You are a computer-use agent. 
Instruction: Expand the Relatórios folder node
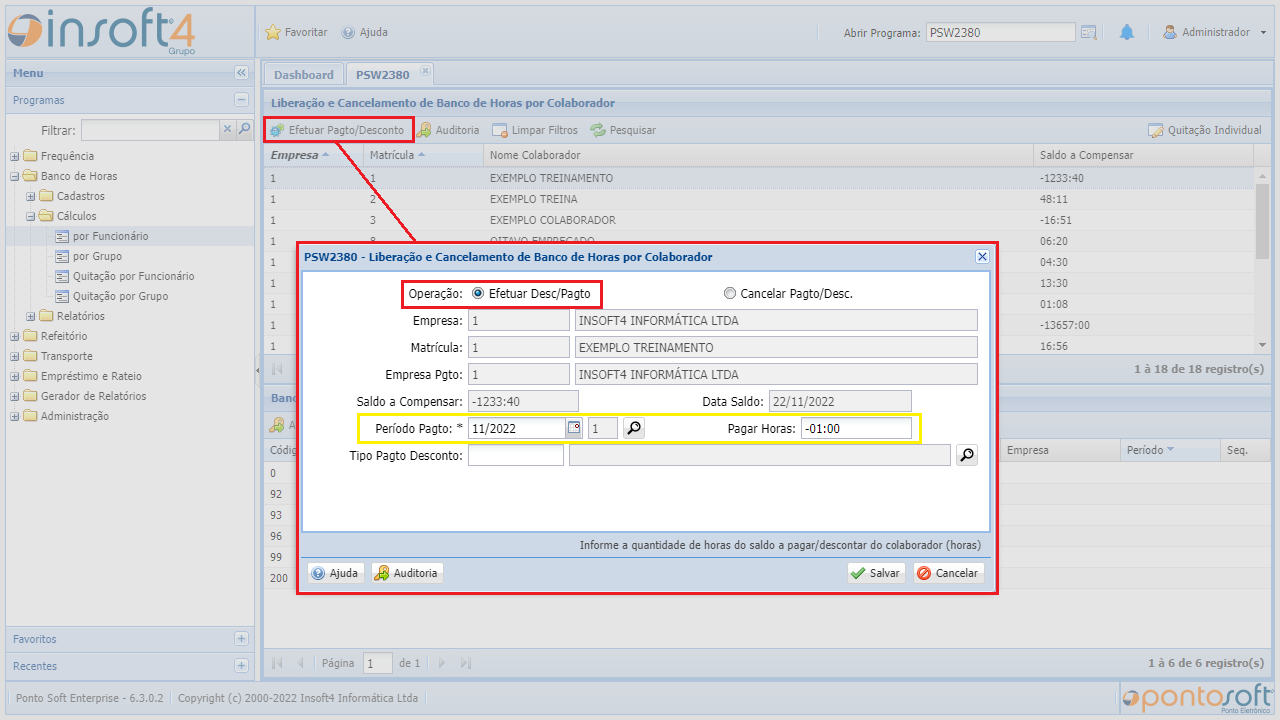point(31,316)
